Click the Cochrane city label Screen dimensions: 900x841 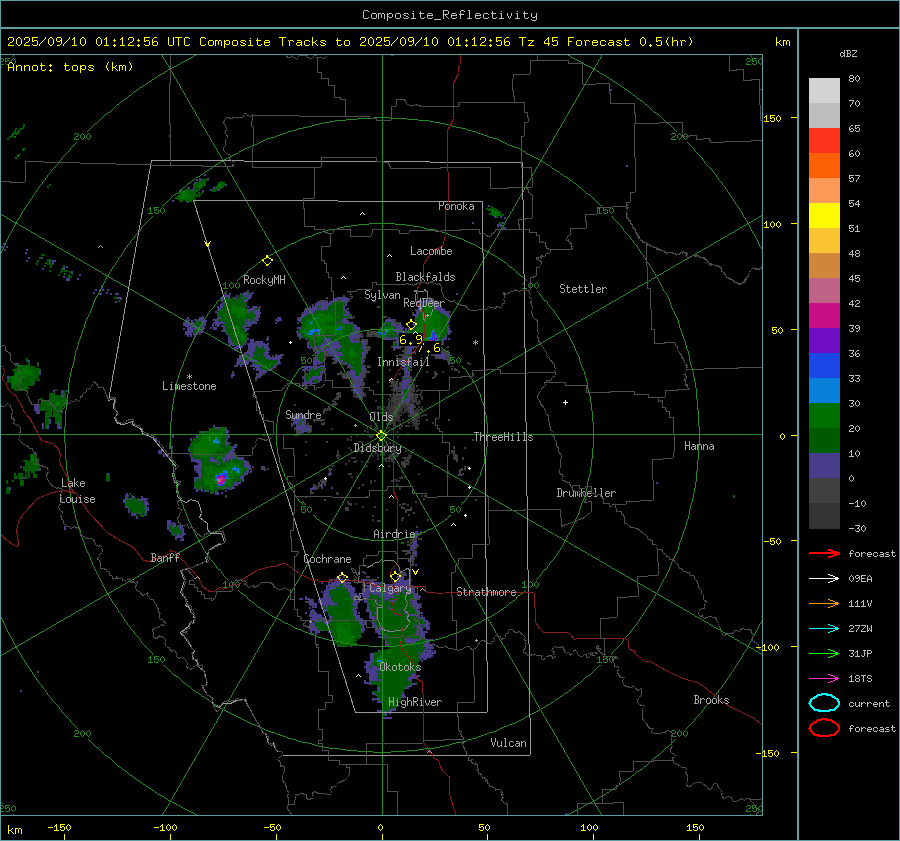coord(327,559)
